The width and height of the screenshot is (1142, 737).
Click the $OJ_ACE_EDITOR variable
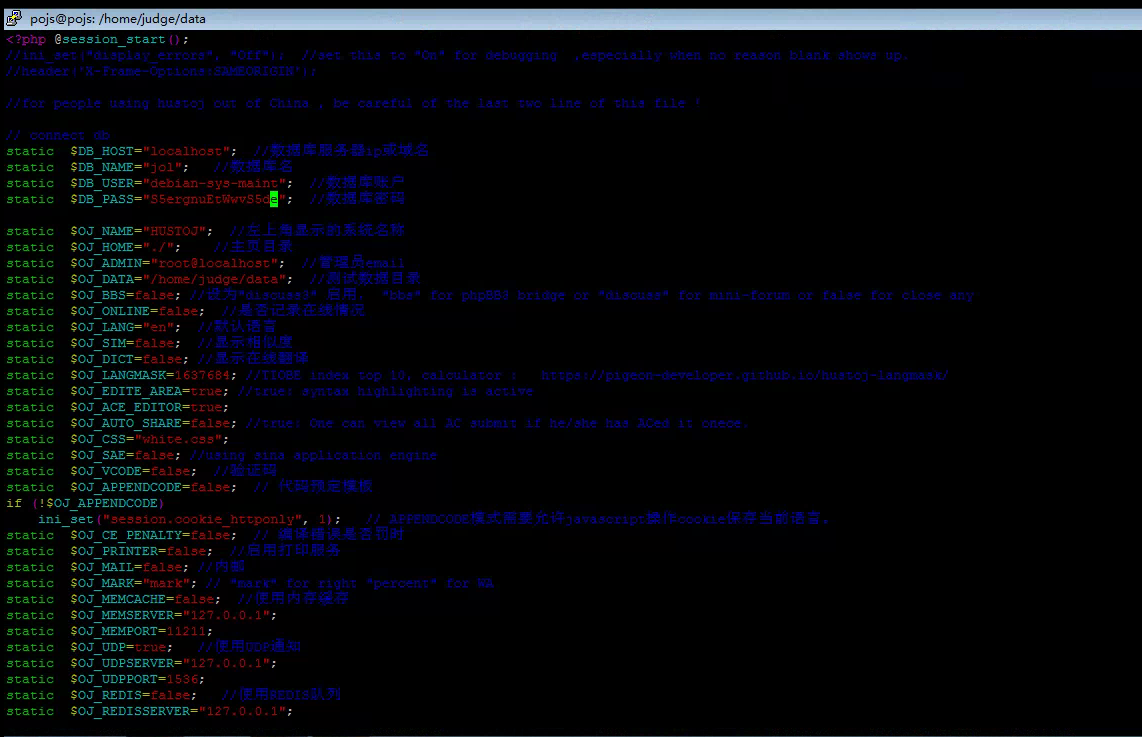coord(126,408)
